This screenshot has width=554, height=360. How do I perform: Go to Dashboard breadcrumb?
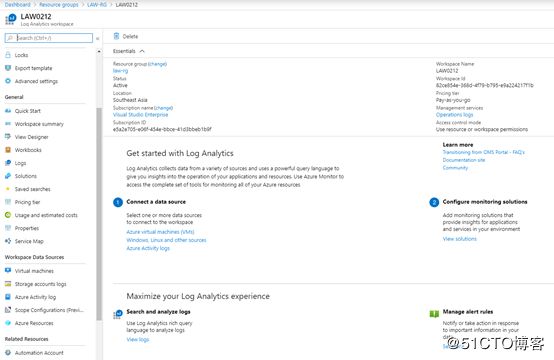point(18,5)
